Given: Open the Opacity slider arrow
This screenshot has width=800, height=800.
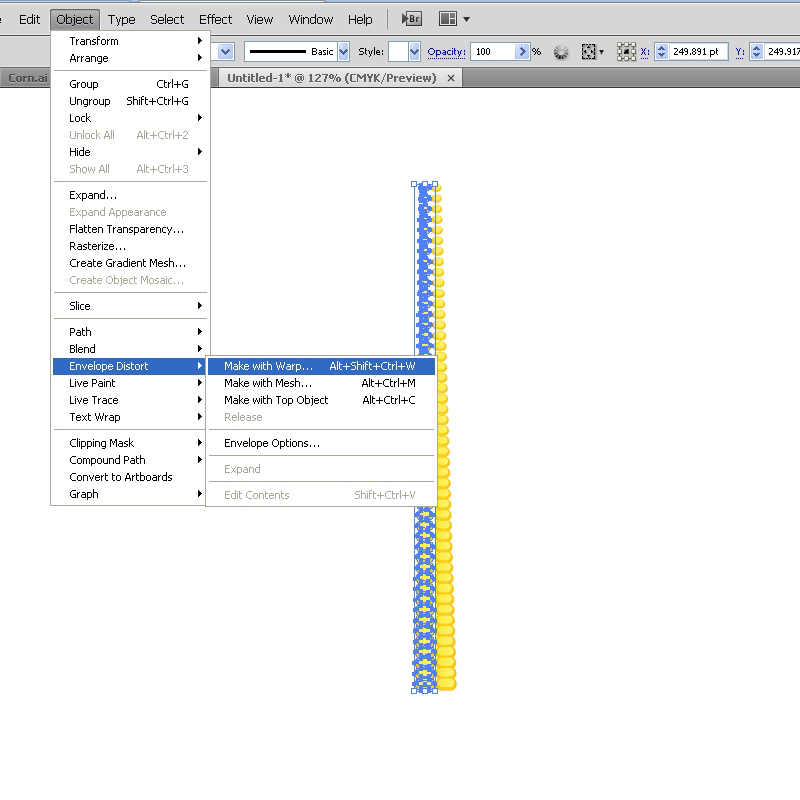Looking at the screenshot, I should [522, 52].
